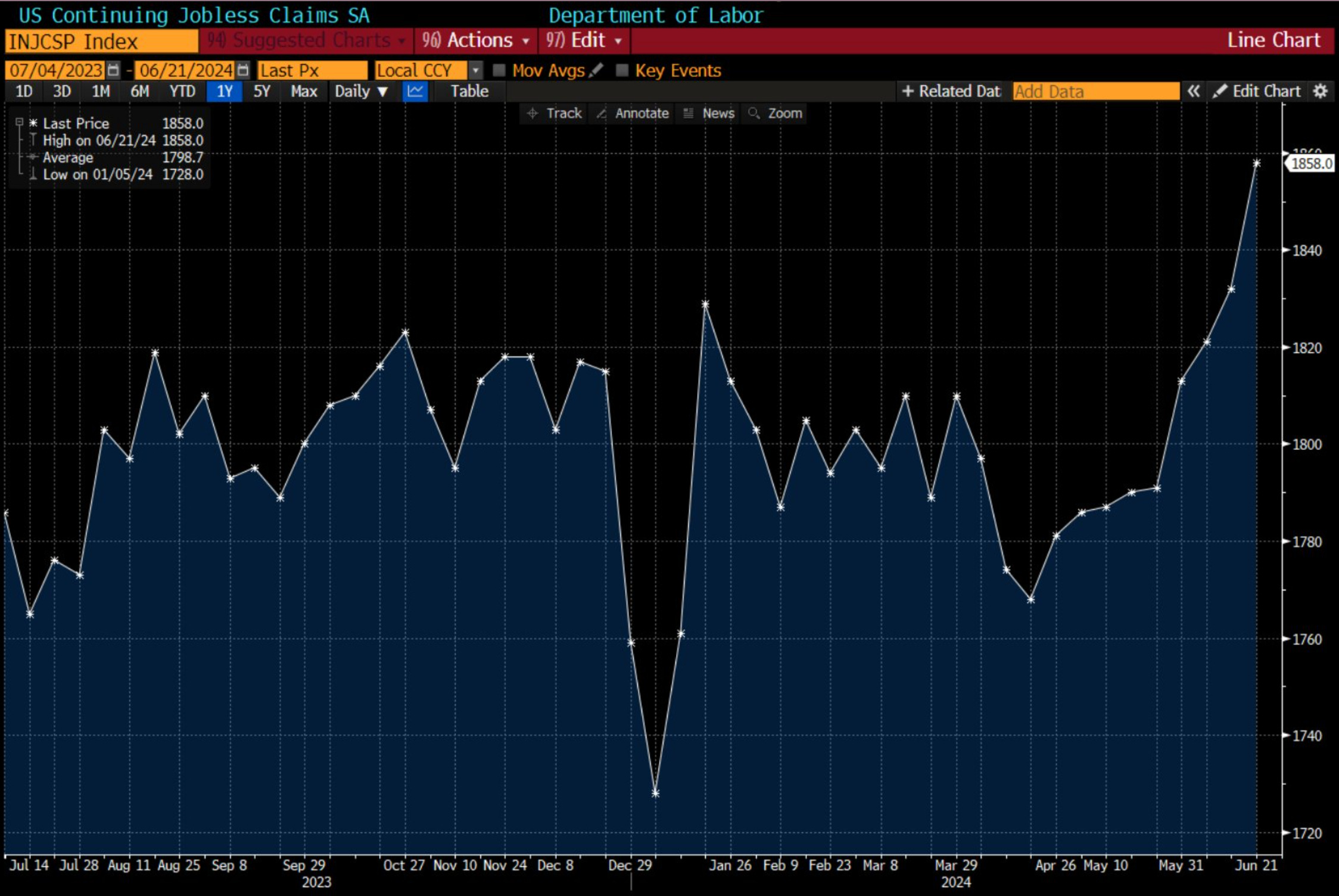Activate the Zoom magnifier tool
1339x896 pixels.
[776, 113]
